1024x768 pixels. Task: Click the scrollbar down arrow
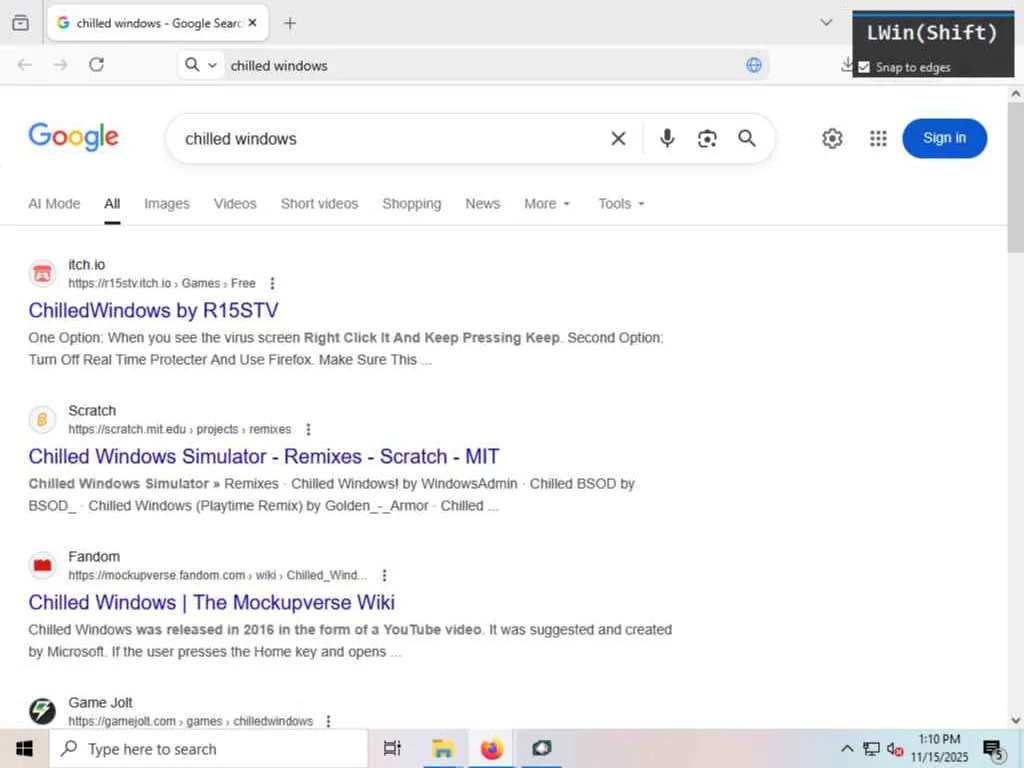tap(1016, 720)
